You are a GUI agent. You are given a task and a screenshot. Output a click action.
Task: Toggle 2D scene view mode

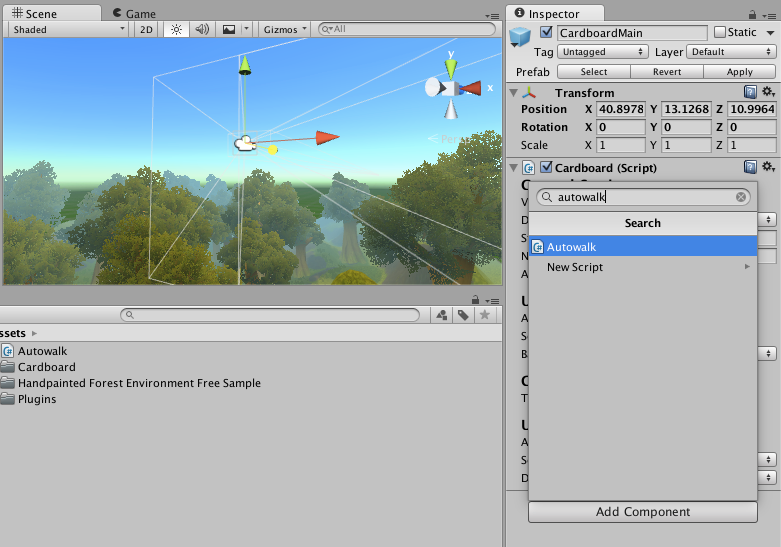tap(146, 29)
